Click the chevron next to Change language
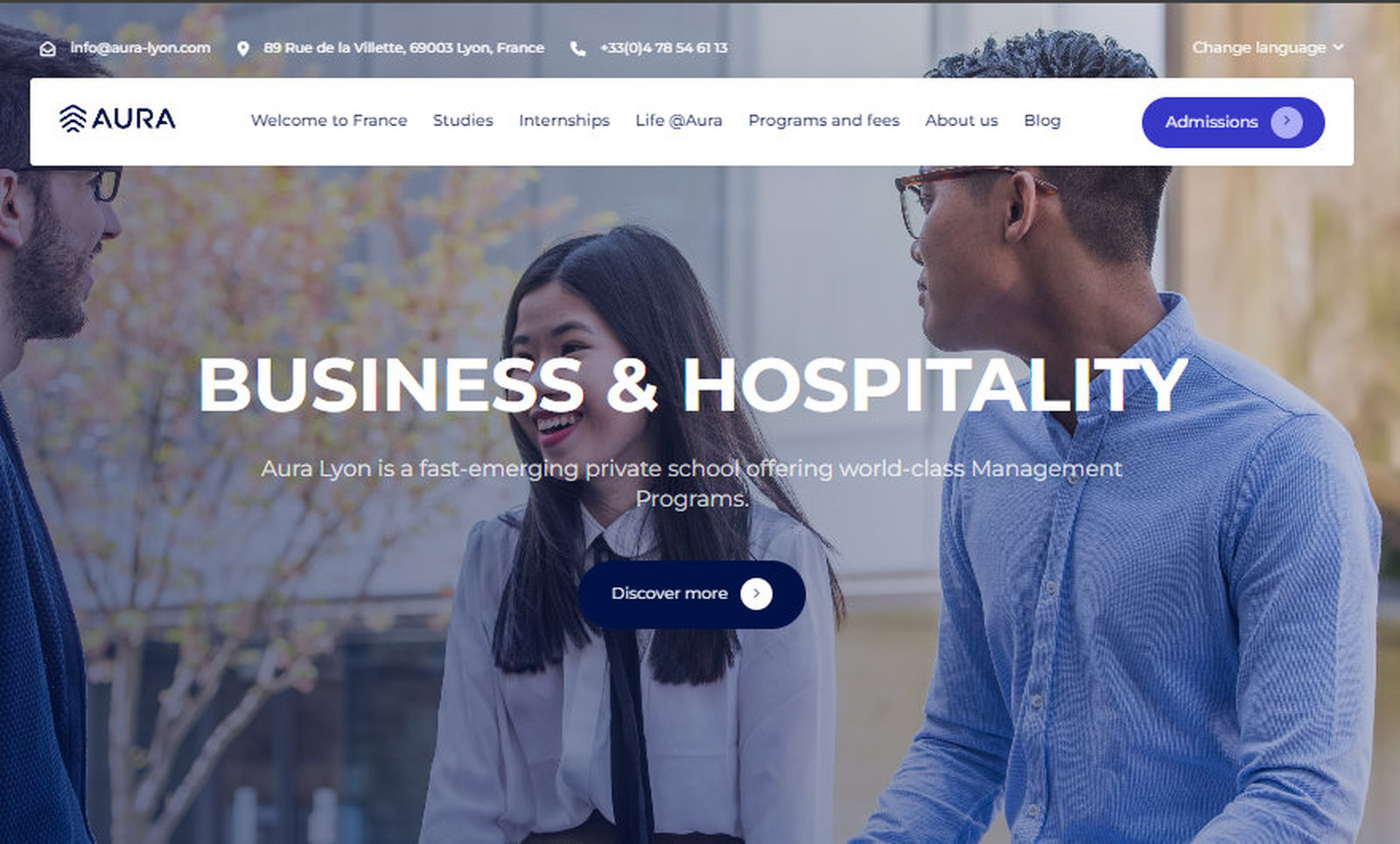This screenshot has width=1400, height=844. [1338, 47]
